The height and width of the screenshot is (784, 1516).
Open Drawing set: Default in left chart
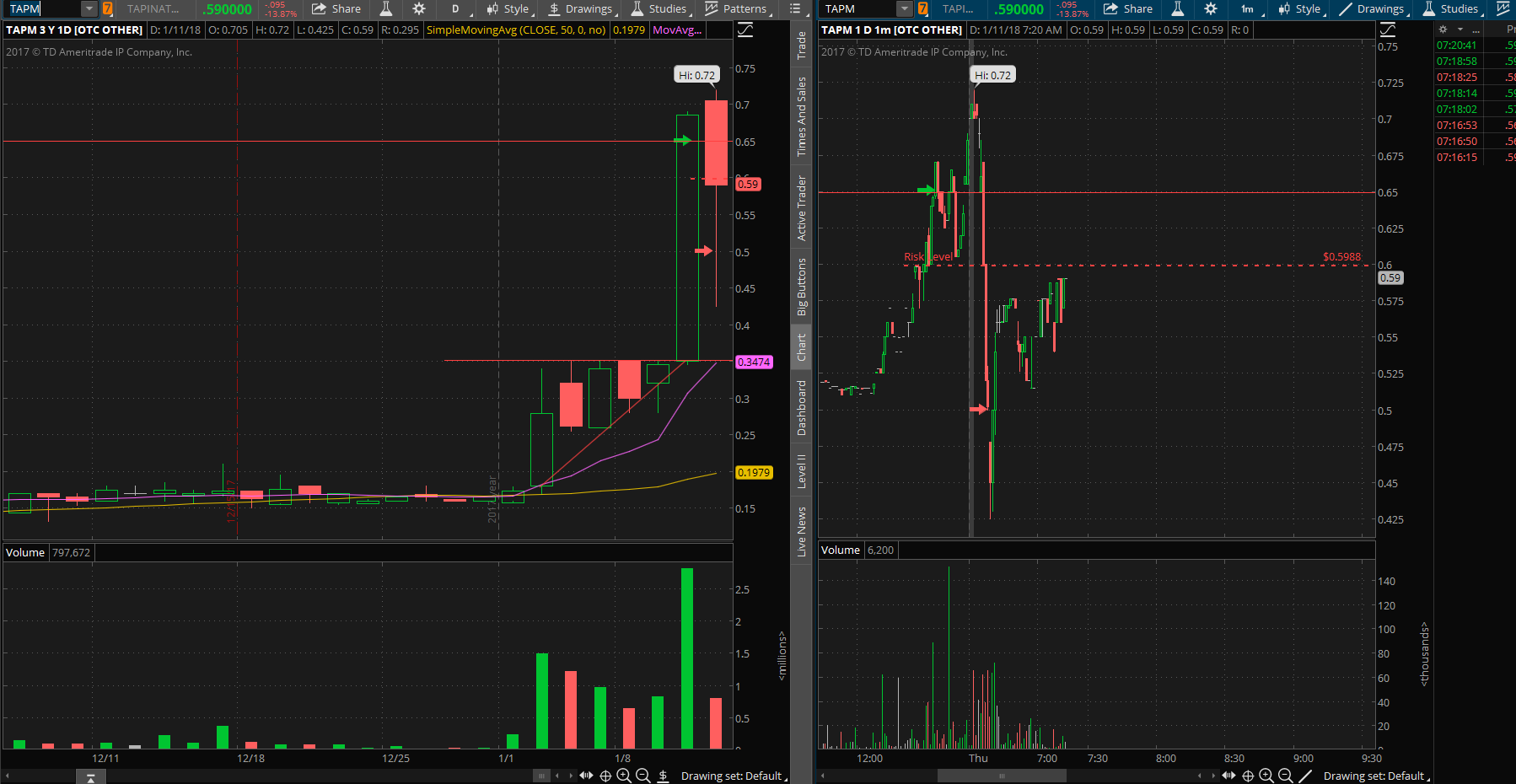pos(734,776)
